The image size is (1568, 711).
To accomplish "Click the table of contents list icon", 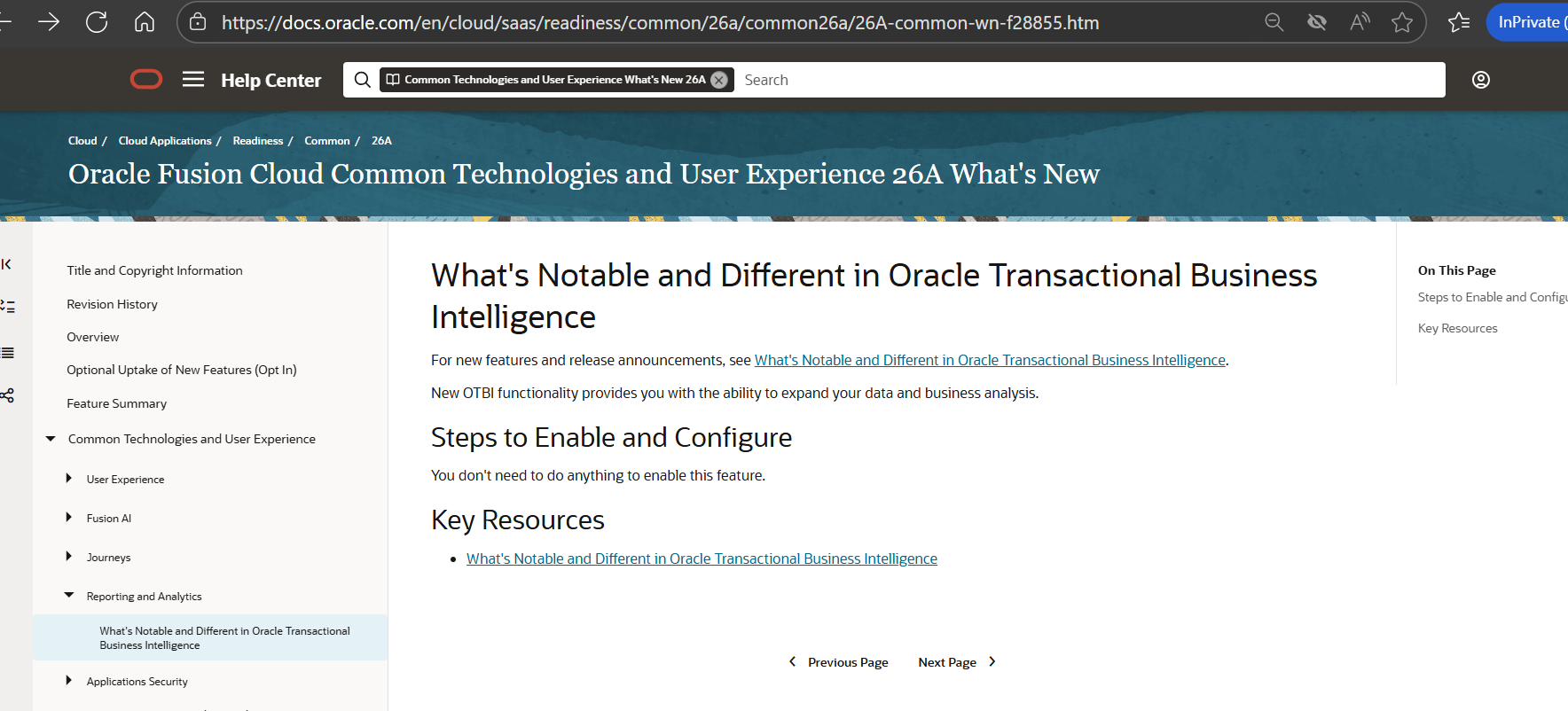I will (7, 307).
